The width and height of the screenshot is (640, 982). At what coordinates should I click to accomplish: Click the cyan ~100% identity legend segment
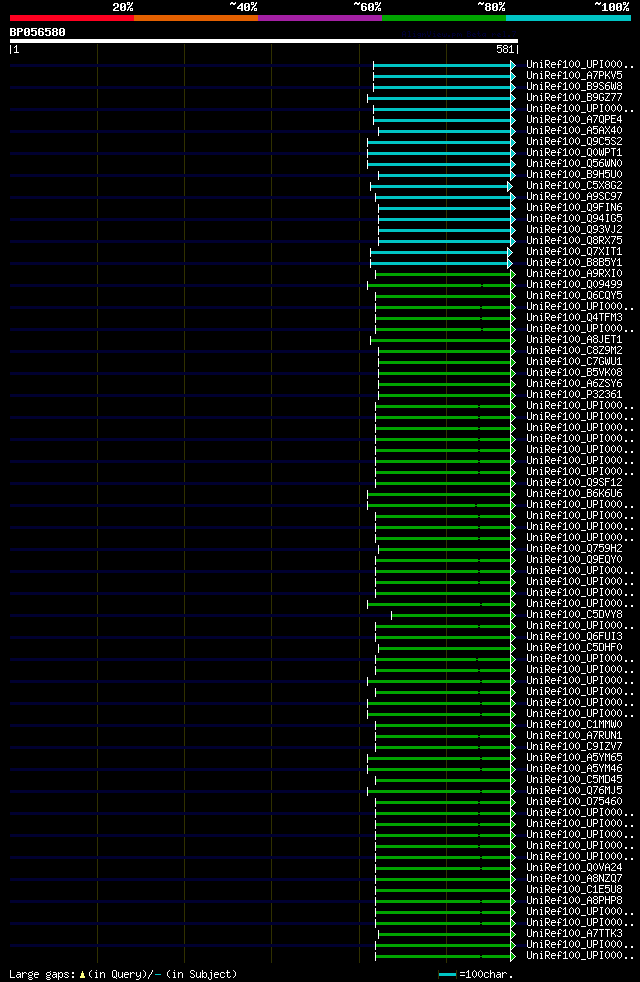(568, 18)
